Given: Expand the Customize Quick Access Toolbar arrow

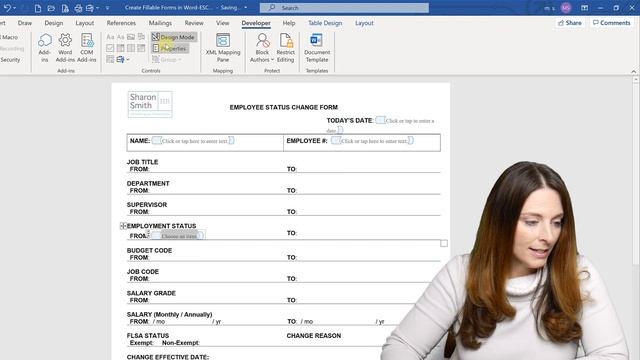Looking at the screenshot, I should pos(107,8).
